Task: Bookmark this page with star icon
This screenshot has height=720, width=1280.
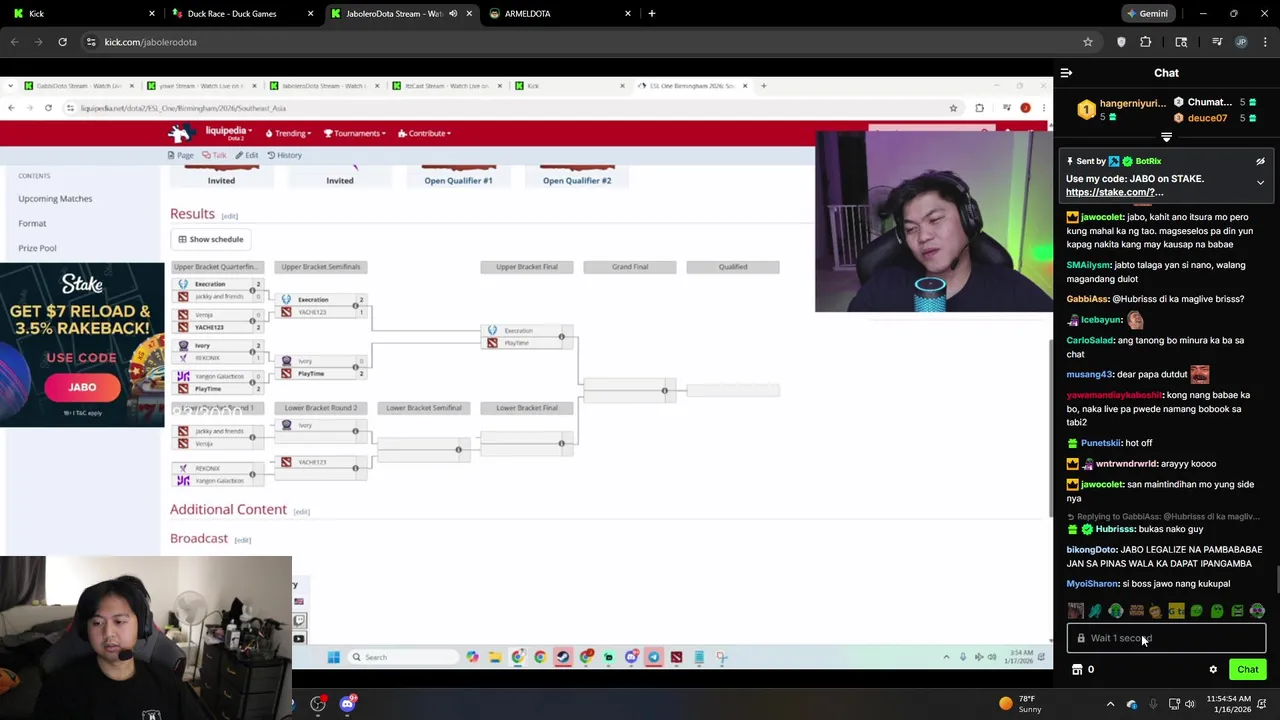Action: tap(1088, 42)
